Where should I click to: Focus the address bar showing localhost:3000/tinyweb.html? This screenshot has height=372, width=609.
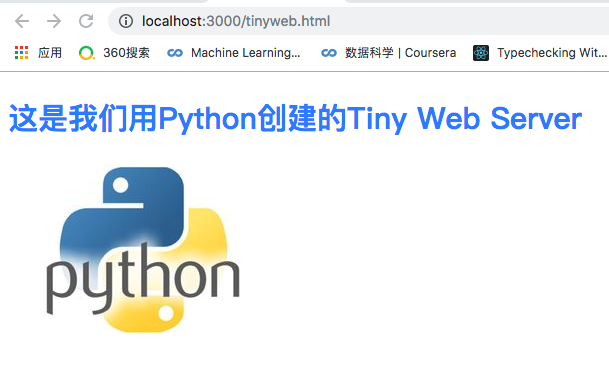[x=357, y=21]
